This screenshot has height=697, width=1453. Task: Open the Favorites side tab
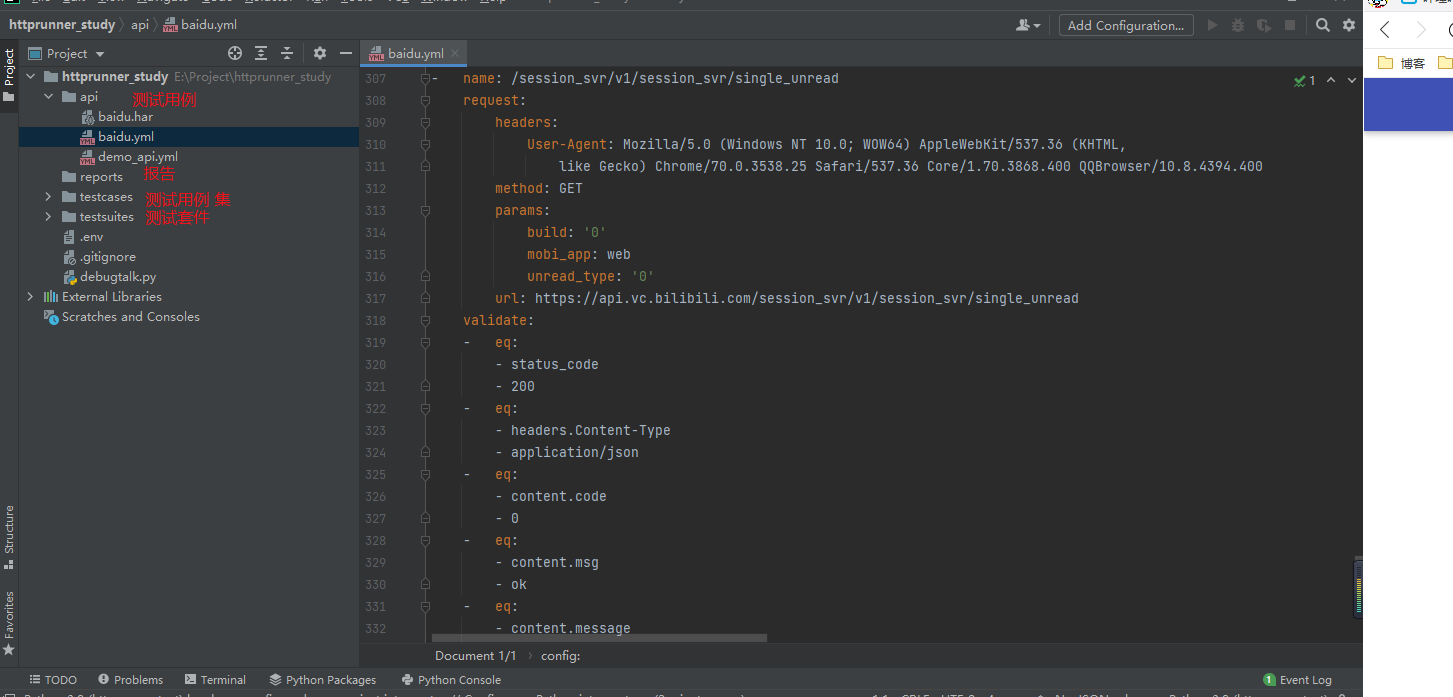coord(9,622)
